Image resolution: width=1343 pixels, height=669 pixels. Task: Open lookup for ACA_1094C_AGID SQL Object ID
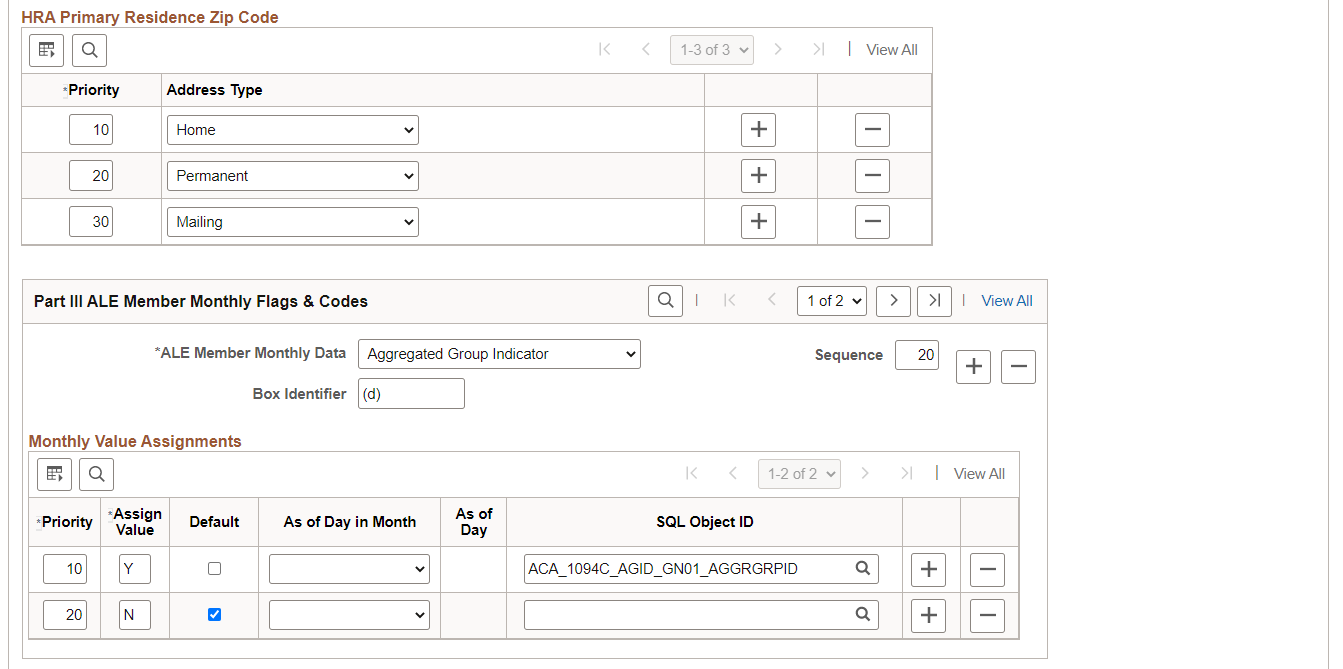[x=862, y=569]
